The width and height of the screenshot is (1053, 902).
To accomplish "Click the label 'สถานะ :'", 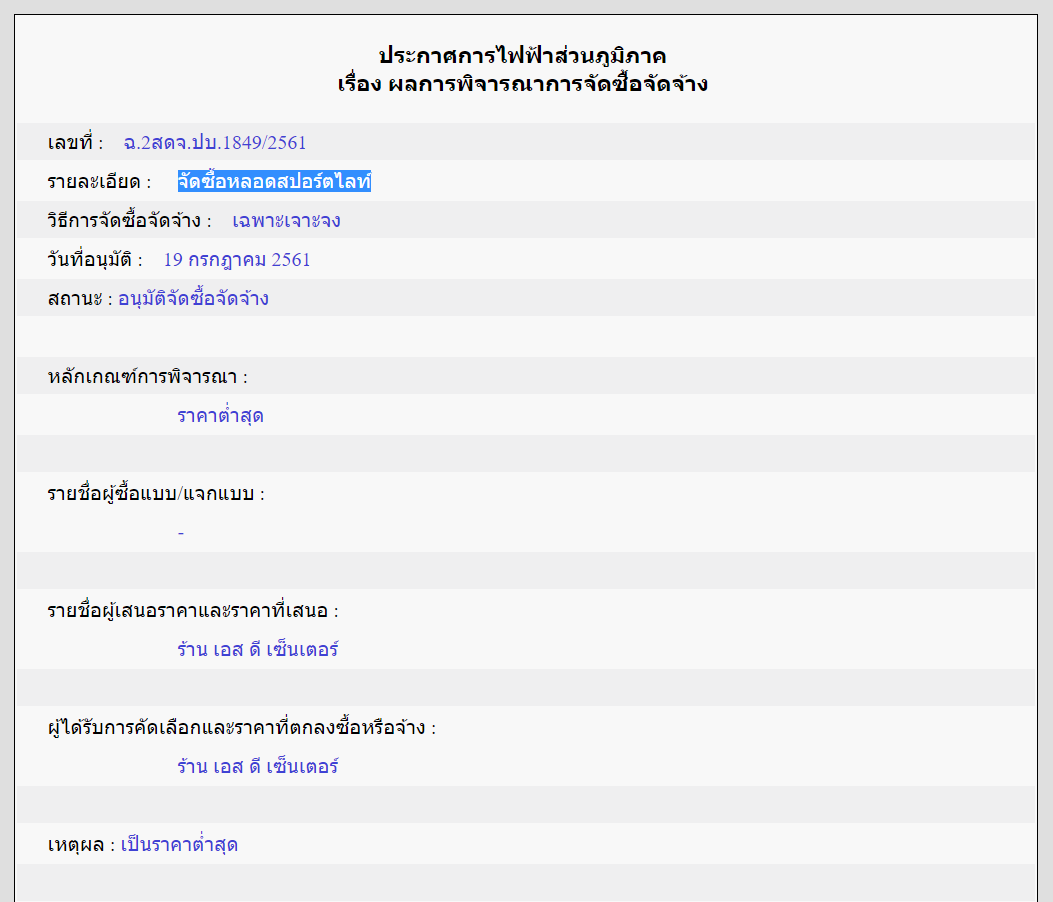I will [80, 298].
